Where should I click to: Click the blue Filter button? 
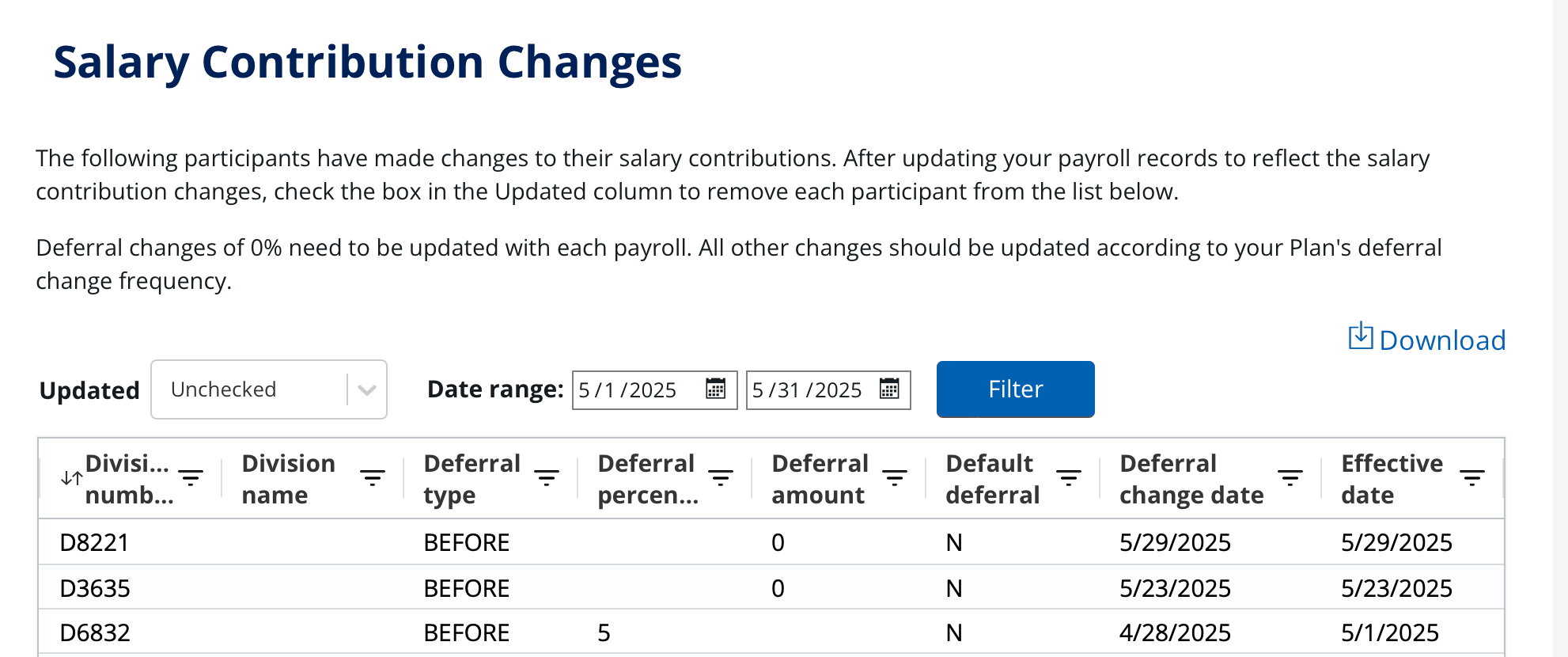coord(1015,389)
